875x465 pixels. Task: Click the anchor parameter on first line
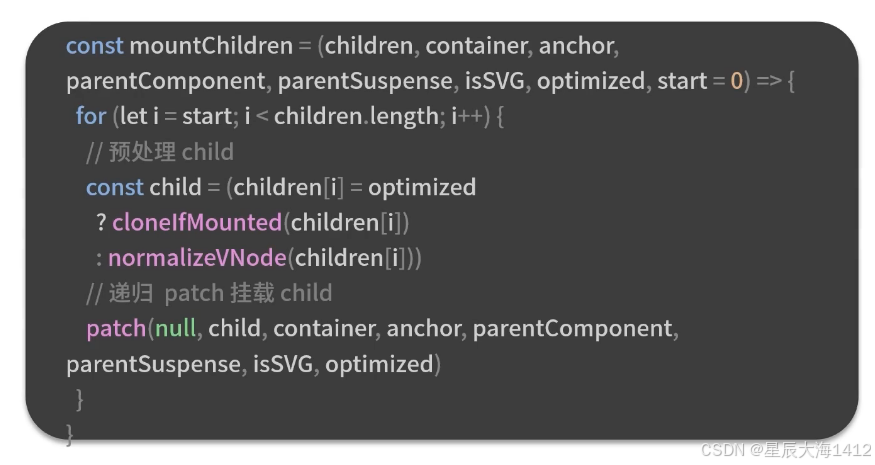(x=576, y=46)
